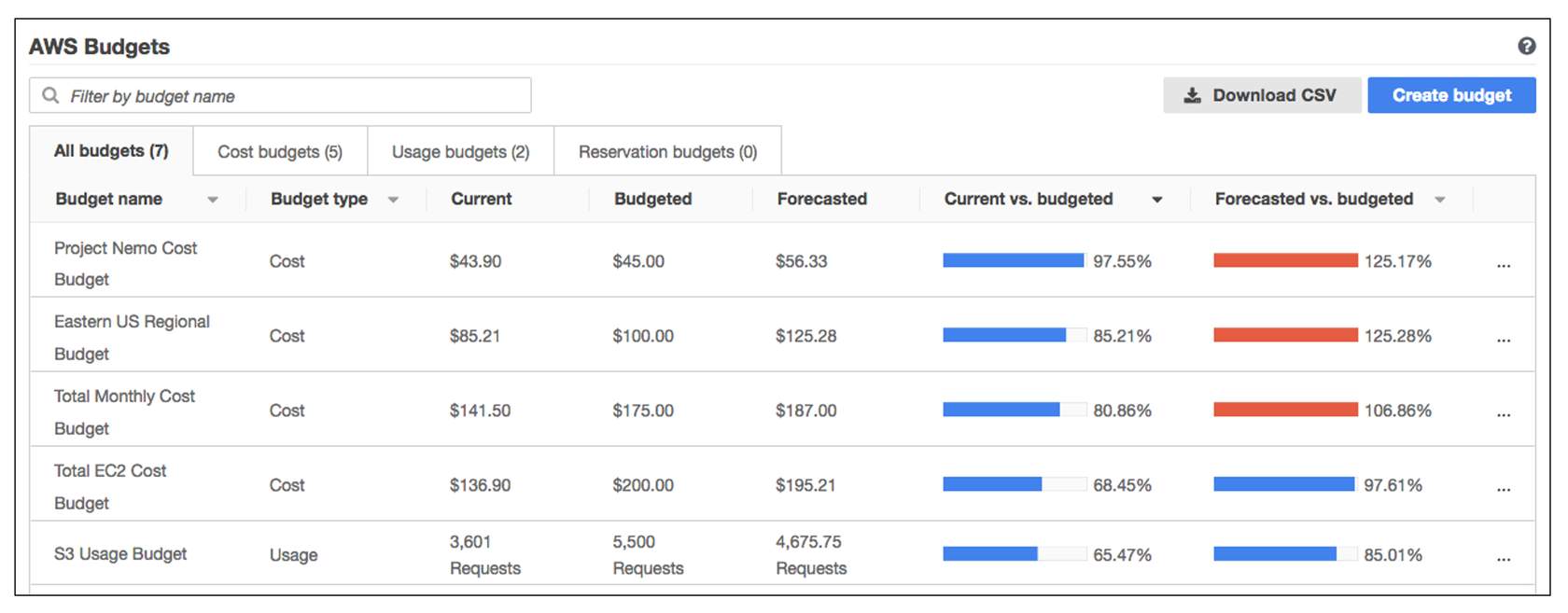Screen dimensions: 1568x613
Task: Select the 5,500 Requests budgeted value
Action: 648,555
